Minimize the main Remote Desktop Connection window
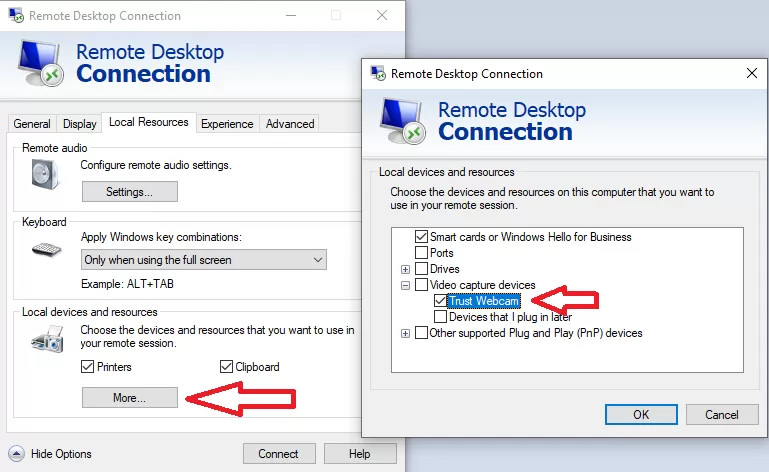Image resolution: width=769 pixels, height=472 pixels. pos(291,15)
